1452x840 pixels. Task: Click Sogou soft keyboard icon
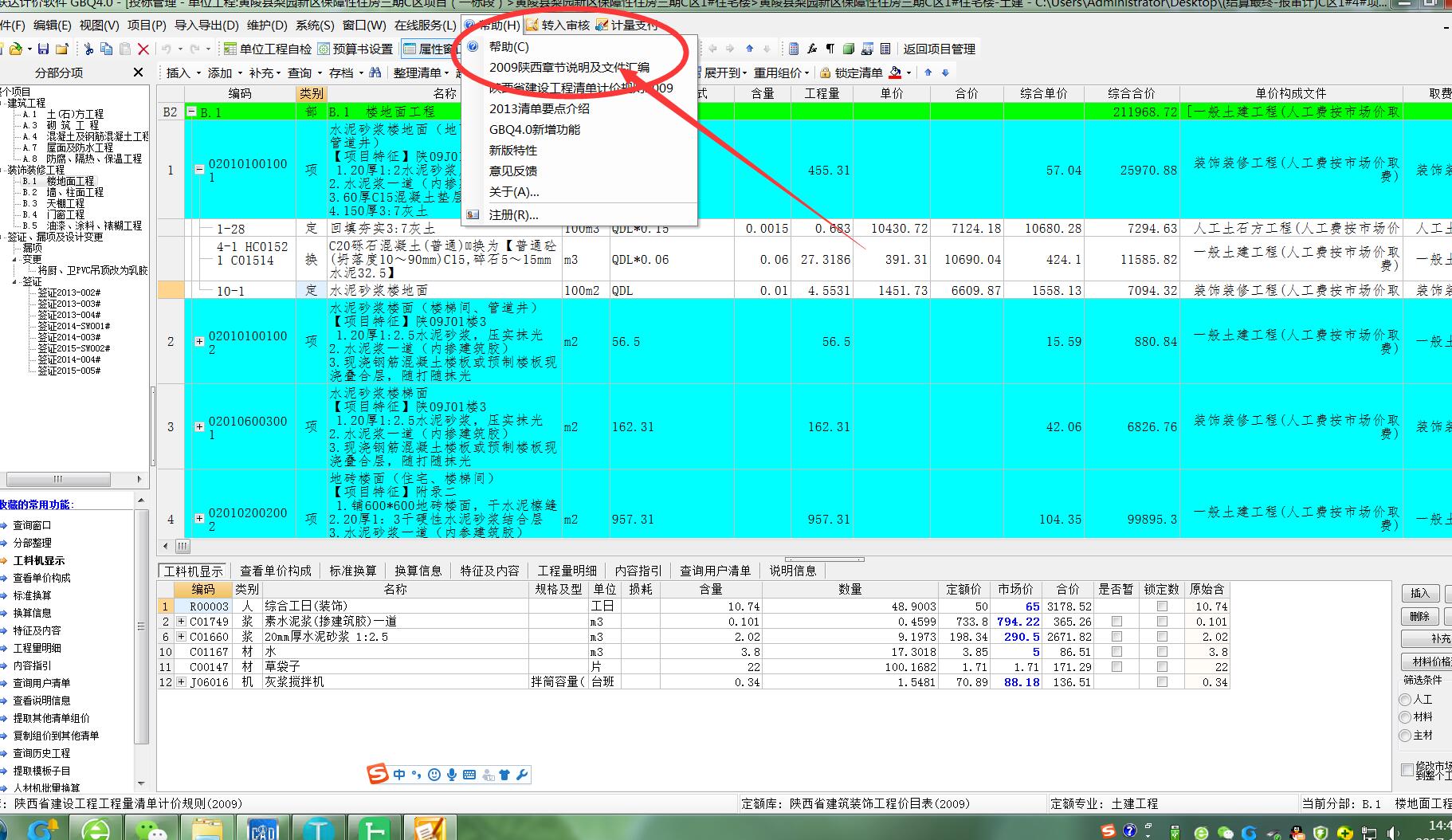coord(469,775)
